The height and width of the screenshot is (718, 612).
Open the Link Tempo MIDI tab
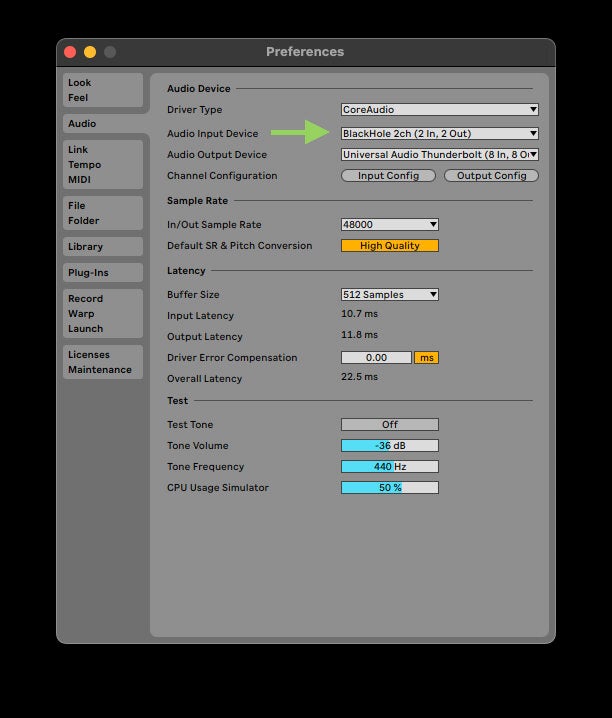(103, 164)
